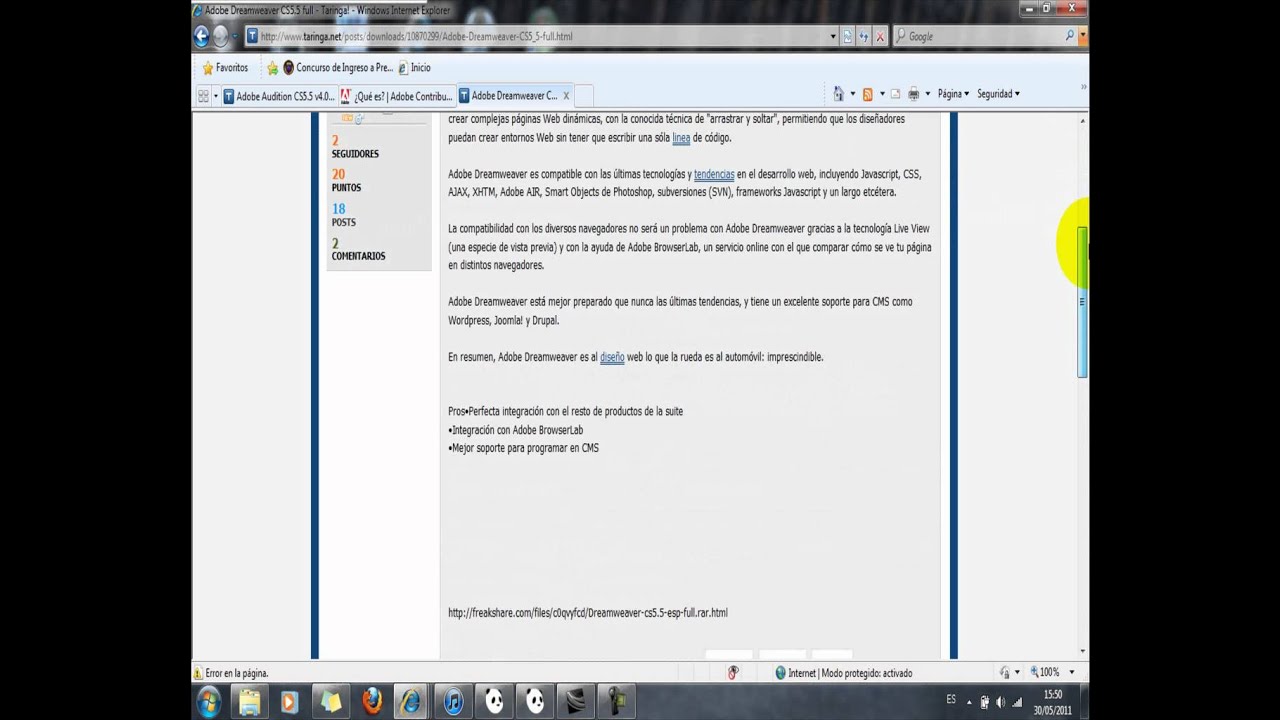Click the pop-up blocker status icon
The image size is (1280, 720).
click(x=732, y=673)
